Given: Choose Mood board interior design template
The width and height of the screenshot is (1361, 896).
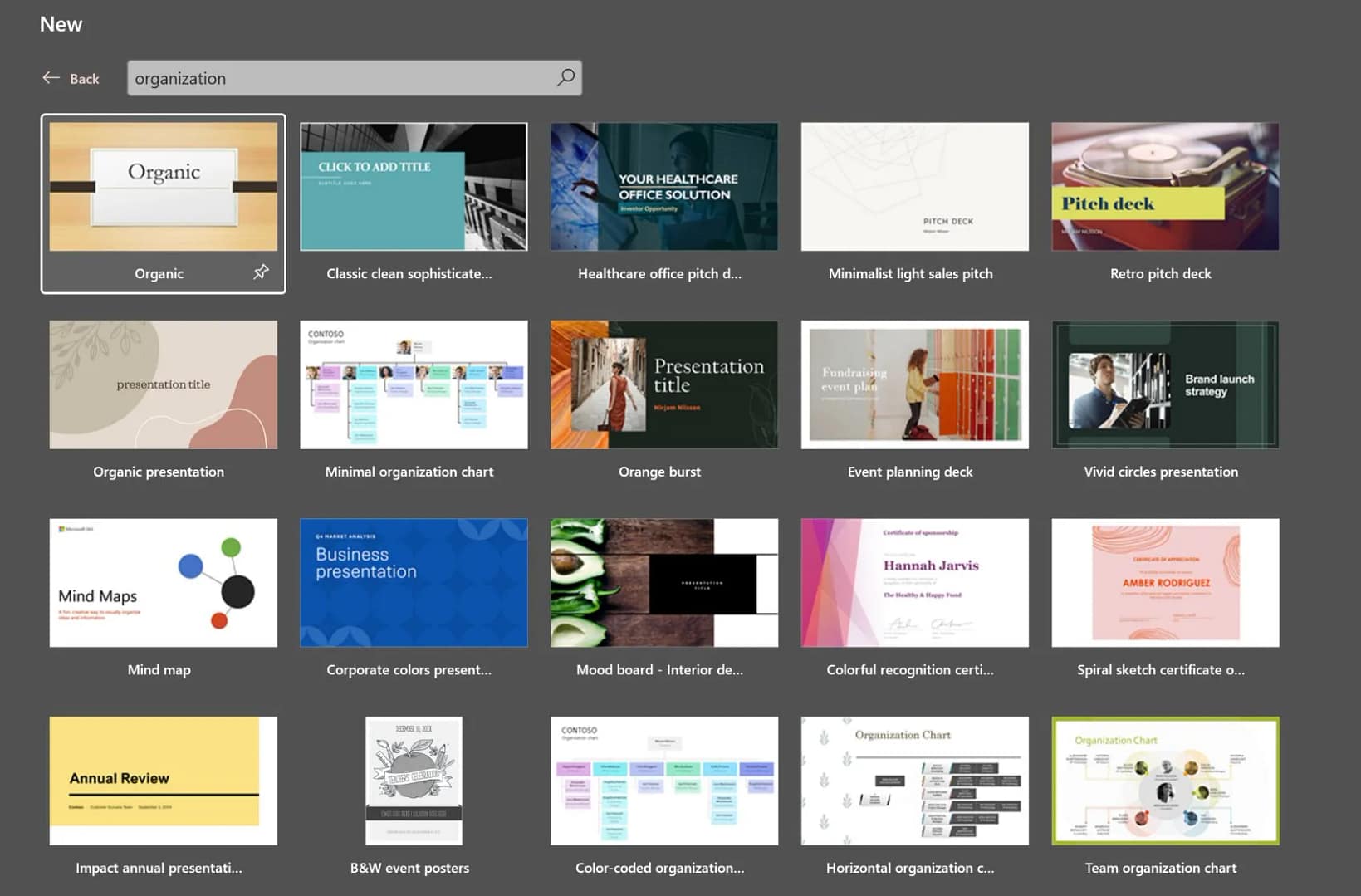Looking at the screenshot, I should tap(663, 583).
